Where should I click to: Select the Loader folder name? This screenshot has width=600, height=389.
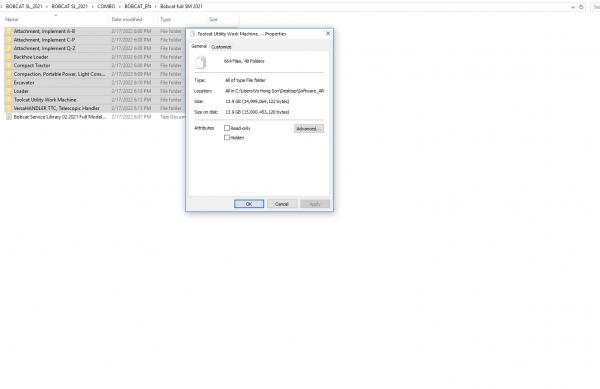[x=21, y=91]
